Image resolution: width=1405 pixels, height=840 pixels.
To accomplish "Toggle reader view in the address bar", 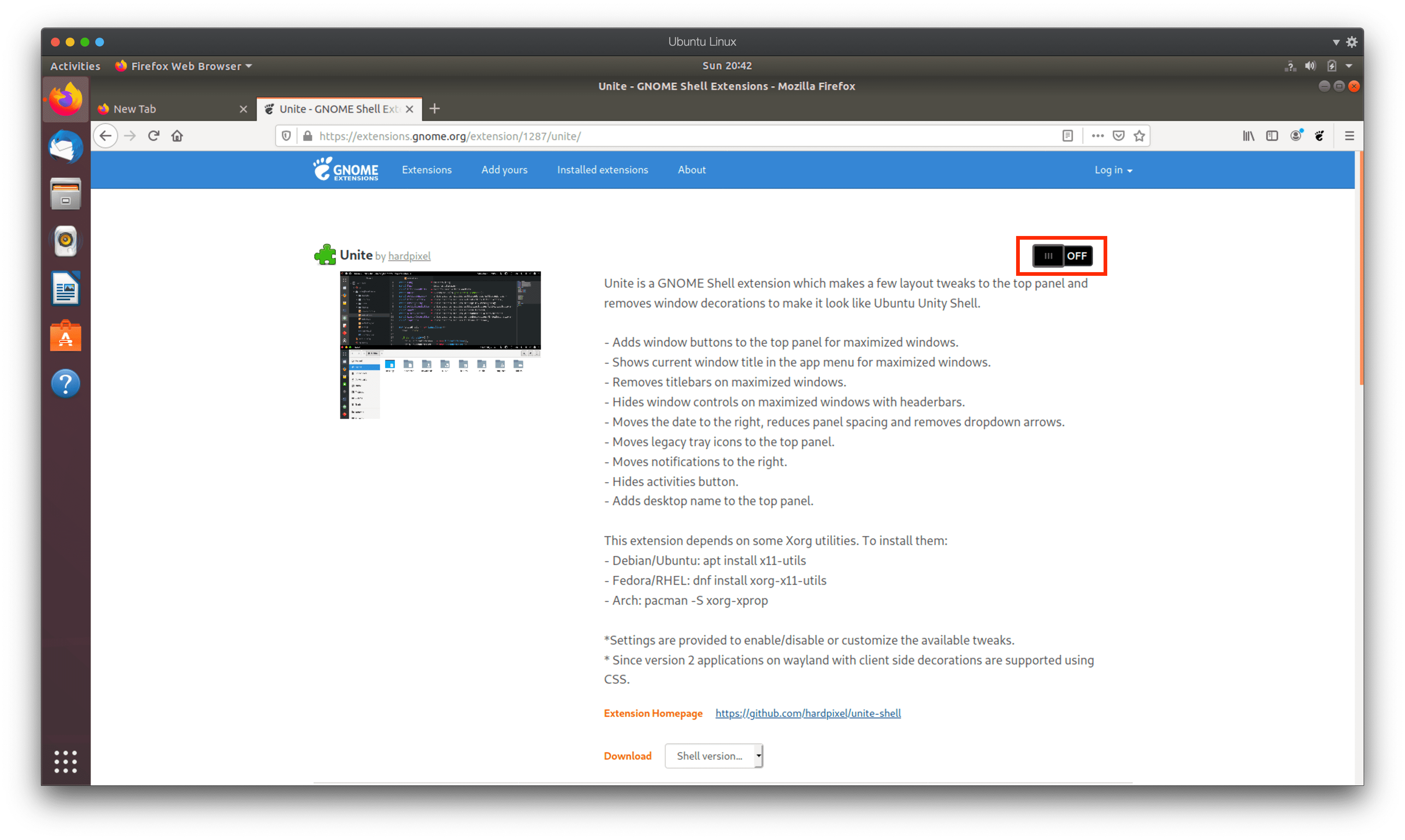I will click(1067, 136).
